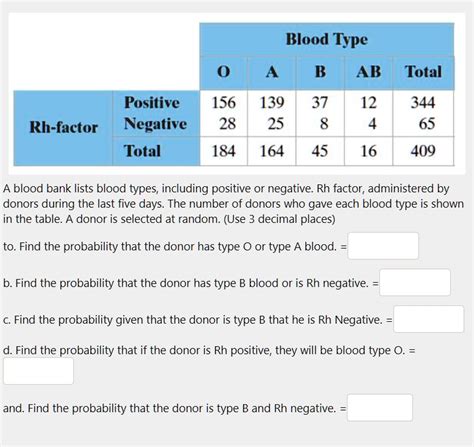Click the Rh-factor row header
The image size is (474, 447).
click(x=63, y=128)
